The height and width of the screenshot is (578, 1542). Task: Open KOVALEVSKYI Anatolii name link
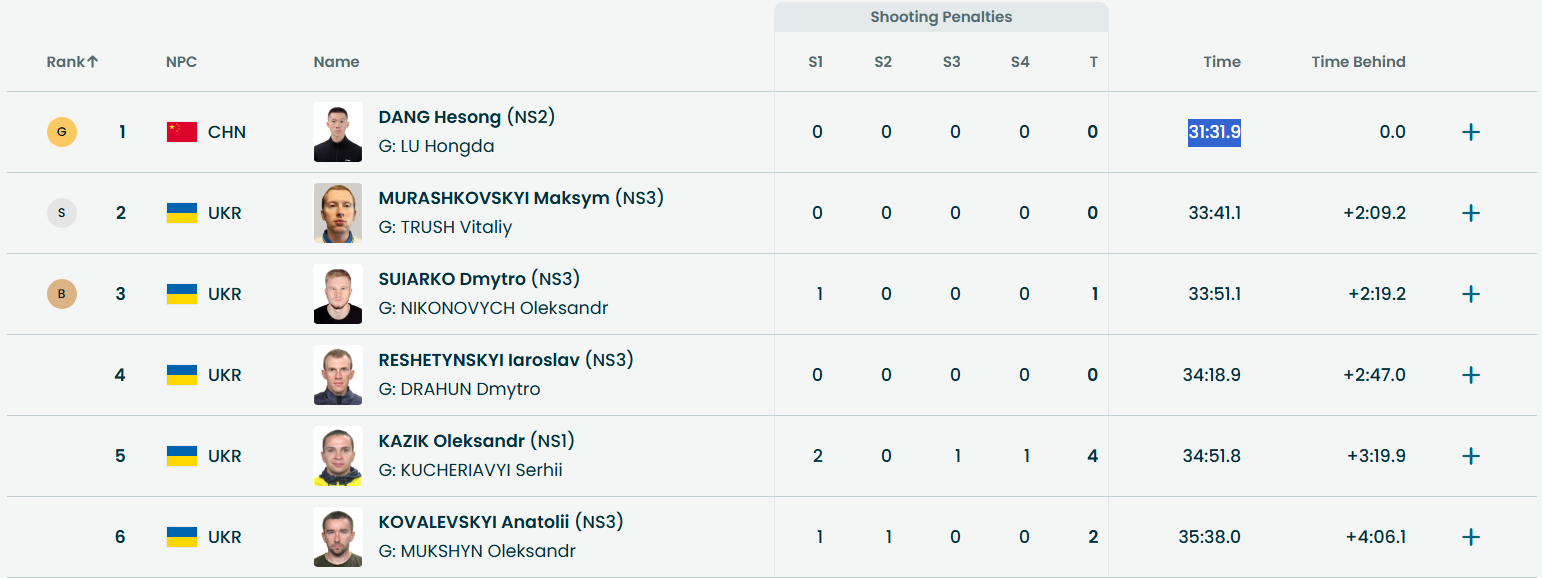(x=473, y=522)
